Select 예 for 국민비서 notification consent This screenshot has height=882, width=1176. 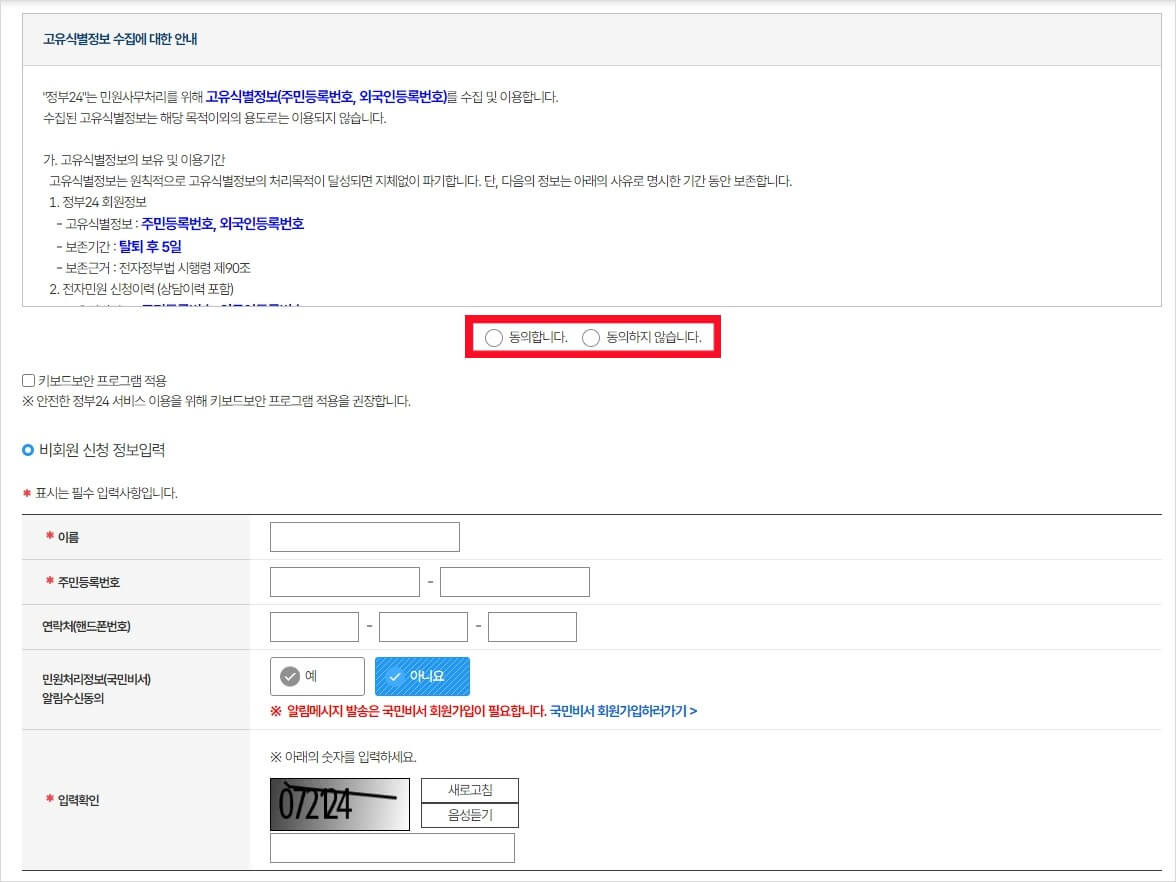[317, 676]
